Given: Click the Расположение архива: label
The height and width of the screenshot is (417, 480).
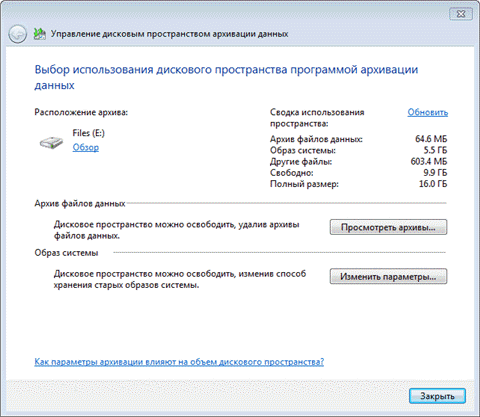Looking at the screenshot, I should (x=81, y=112).
